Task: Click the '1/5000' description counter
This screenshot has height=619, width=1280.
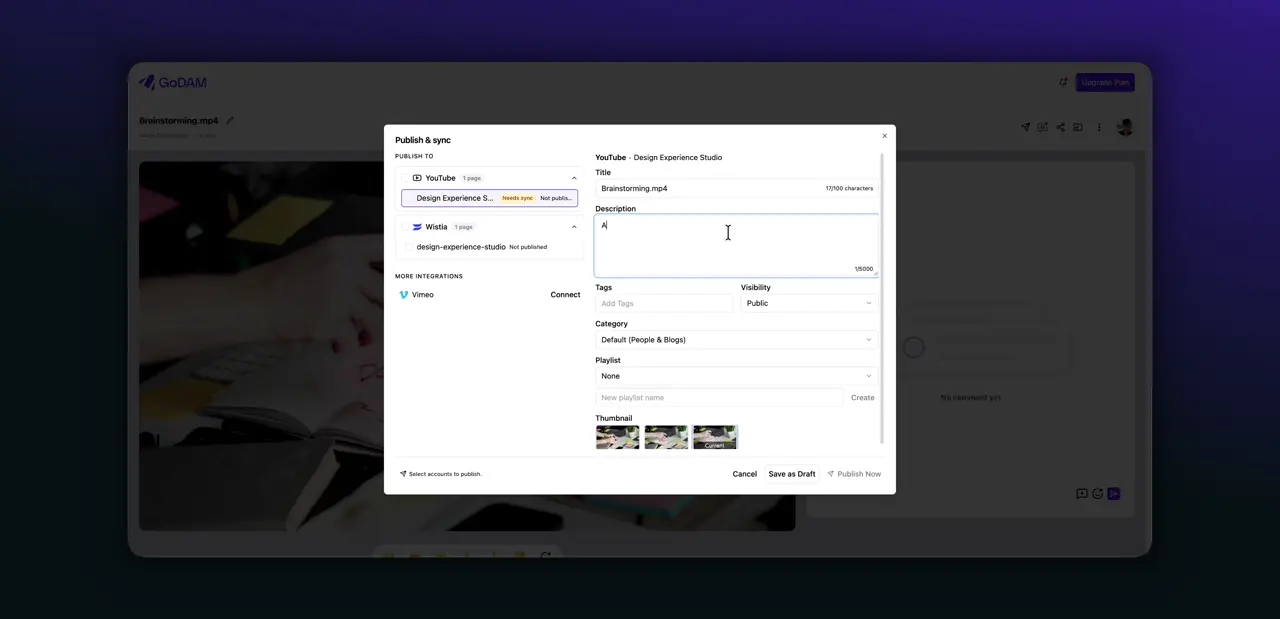Action: tap(863, 269)
